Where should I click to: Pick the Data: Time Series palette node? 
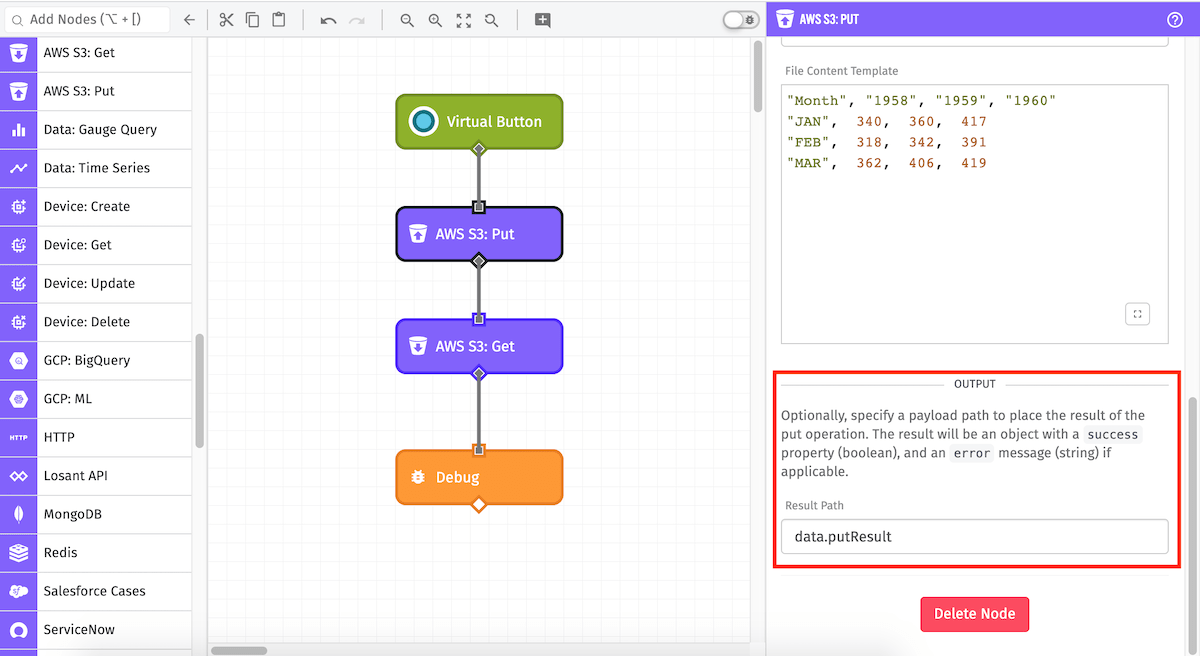tap(96, 168)
